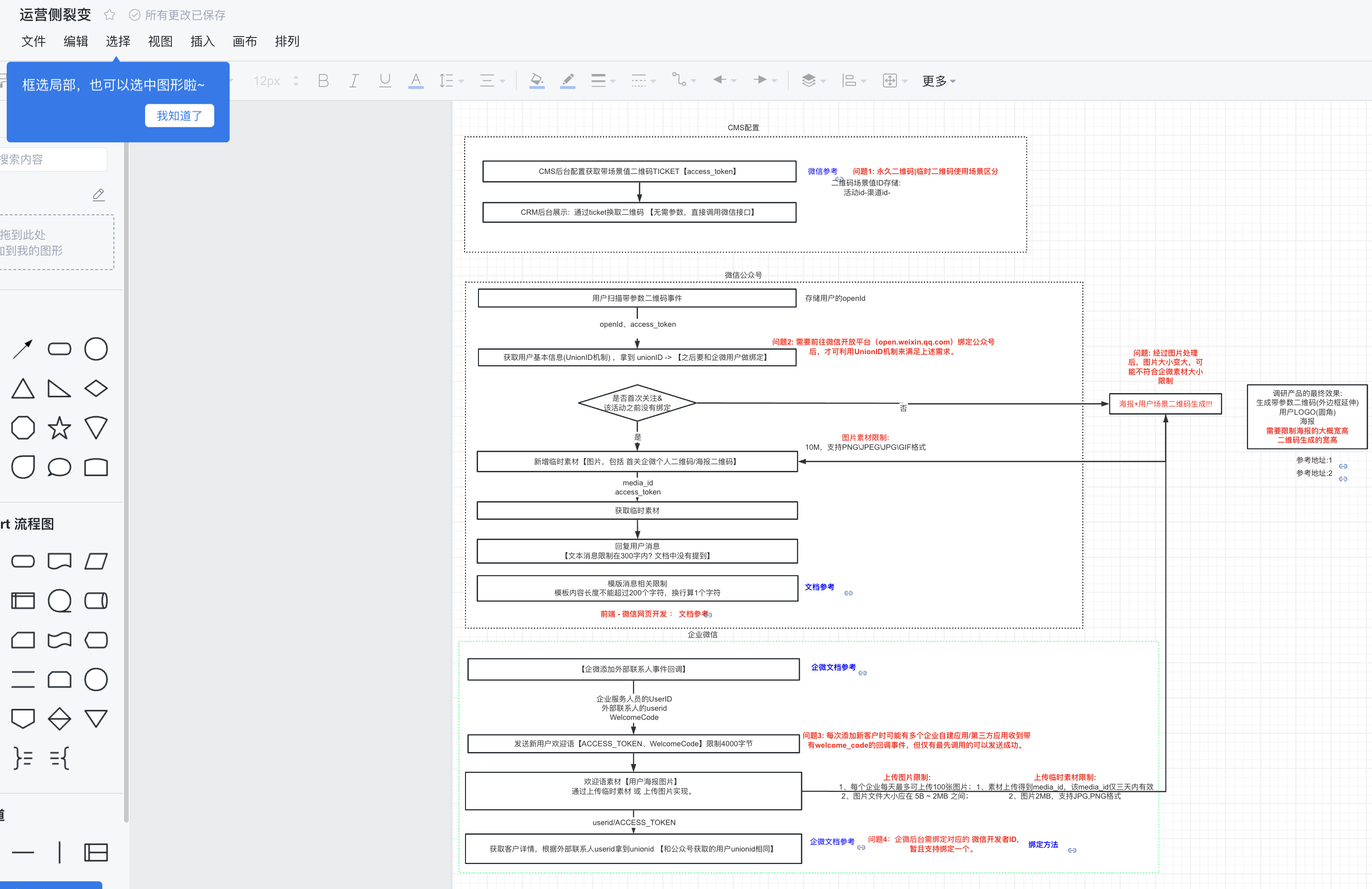Select the speech bubble shape

click(x=60, y=467)
